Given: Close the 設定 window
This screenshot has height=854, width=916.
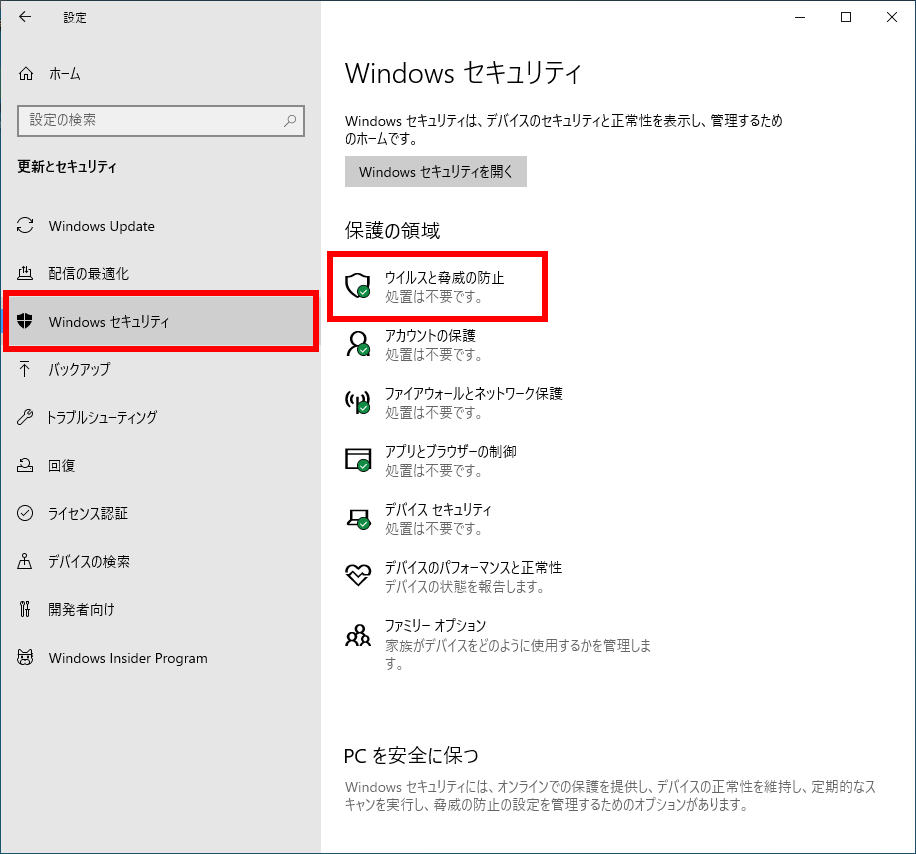Looking at the screenshot, I should point(891,17).
